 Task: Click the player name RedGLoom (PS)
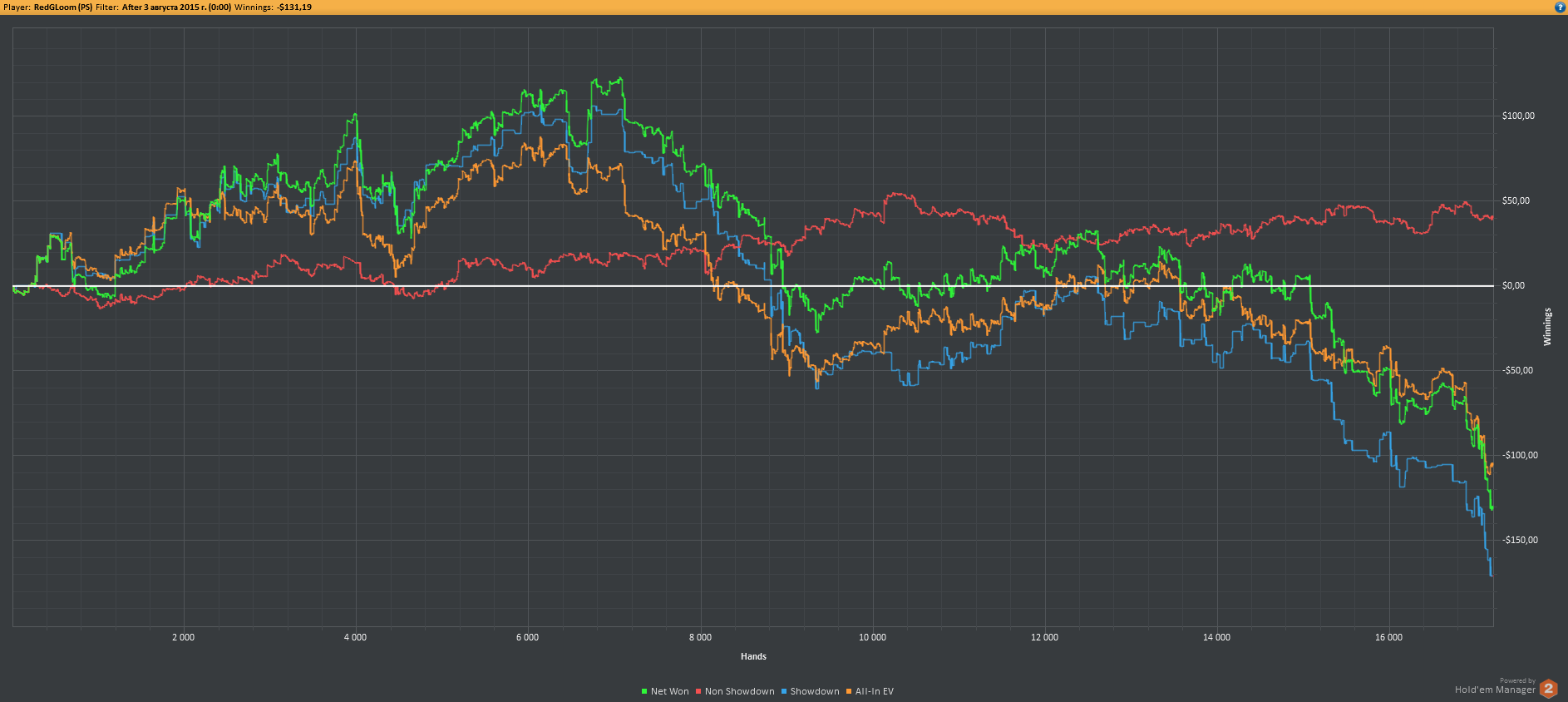[63, 7]
